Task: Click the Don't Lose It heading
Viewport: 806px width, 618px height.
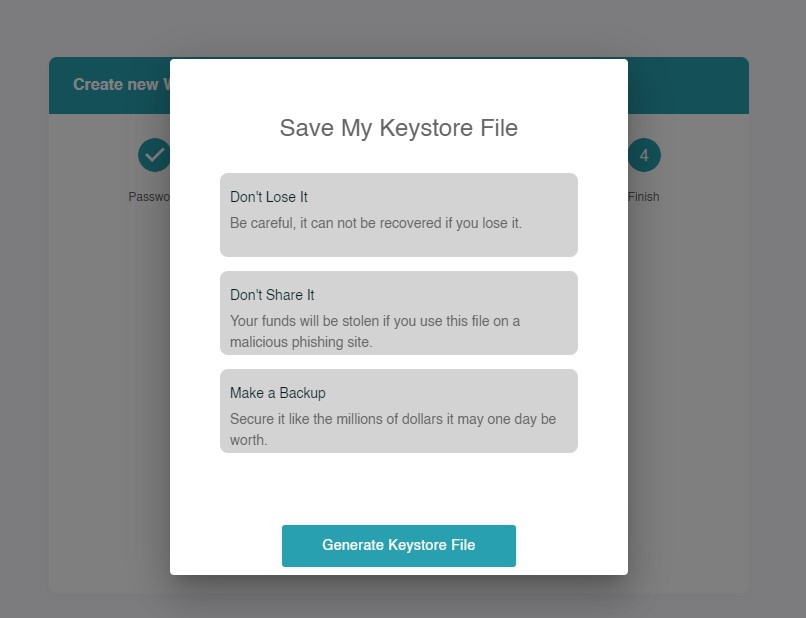Action: (269, 197)
